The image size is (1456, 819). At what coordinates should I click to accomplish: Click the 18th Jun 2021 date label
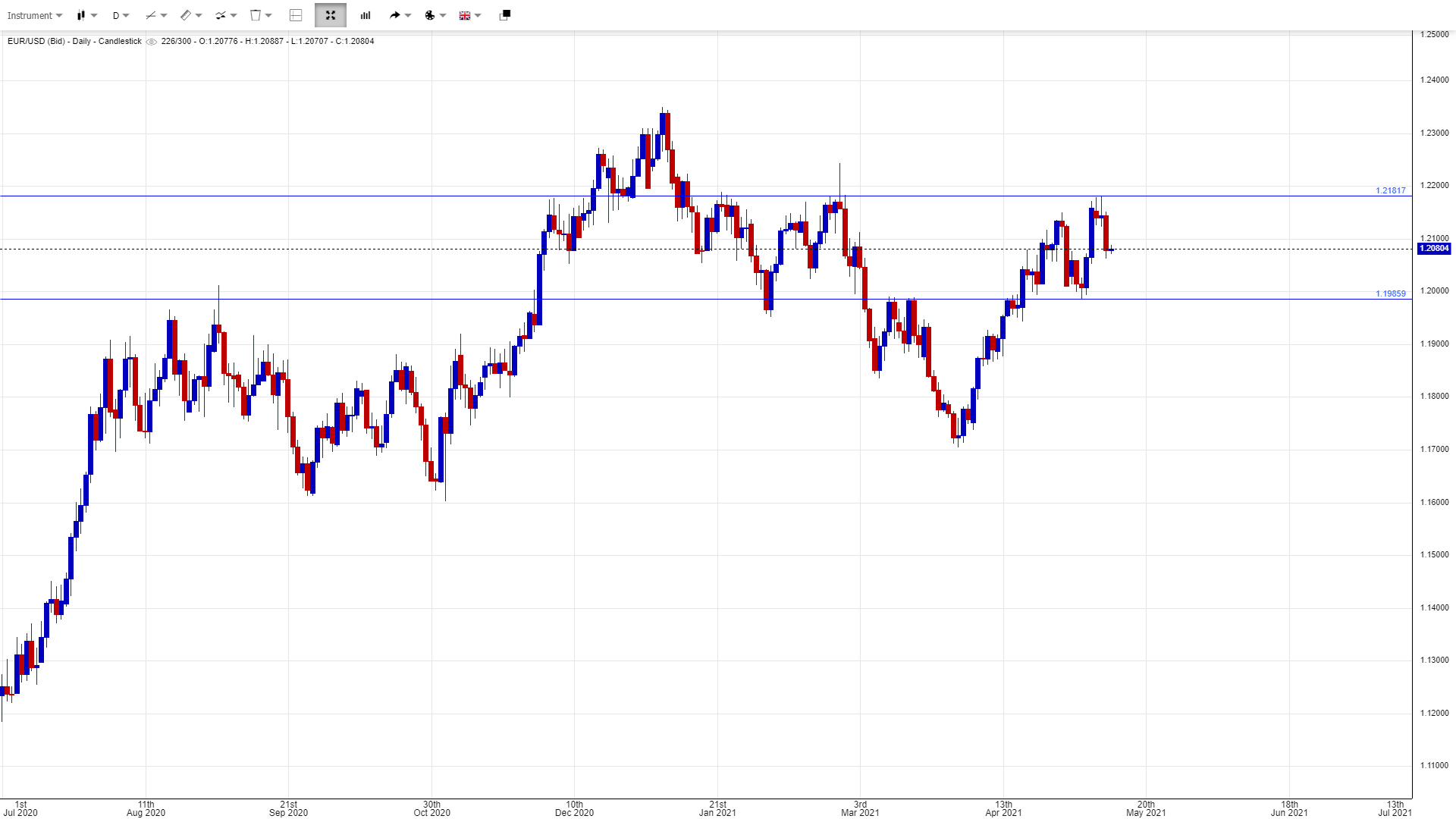[x=1289, y=808]
